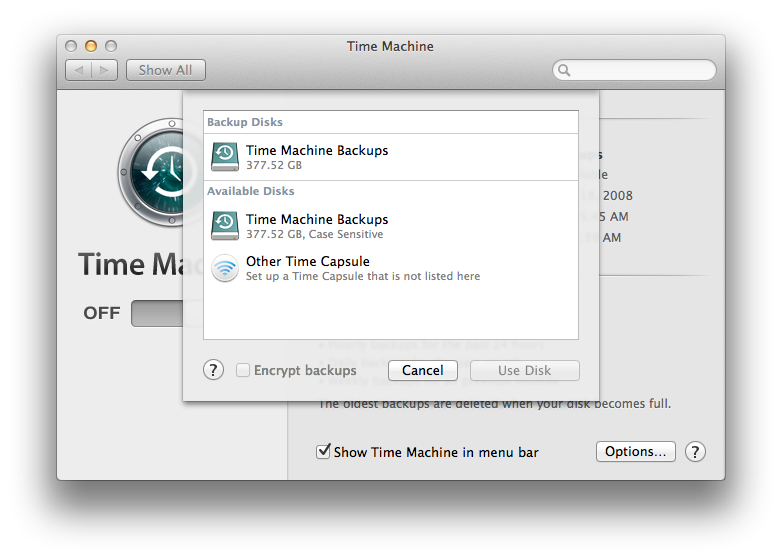Click the back navigation arrow
Viewport: 782px width, 559px height.
click(79, 70)
